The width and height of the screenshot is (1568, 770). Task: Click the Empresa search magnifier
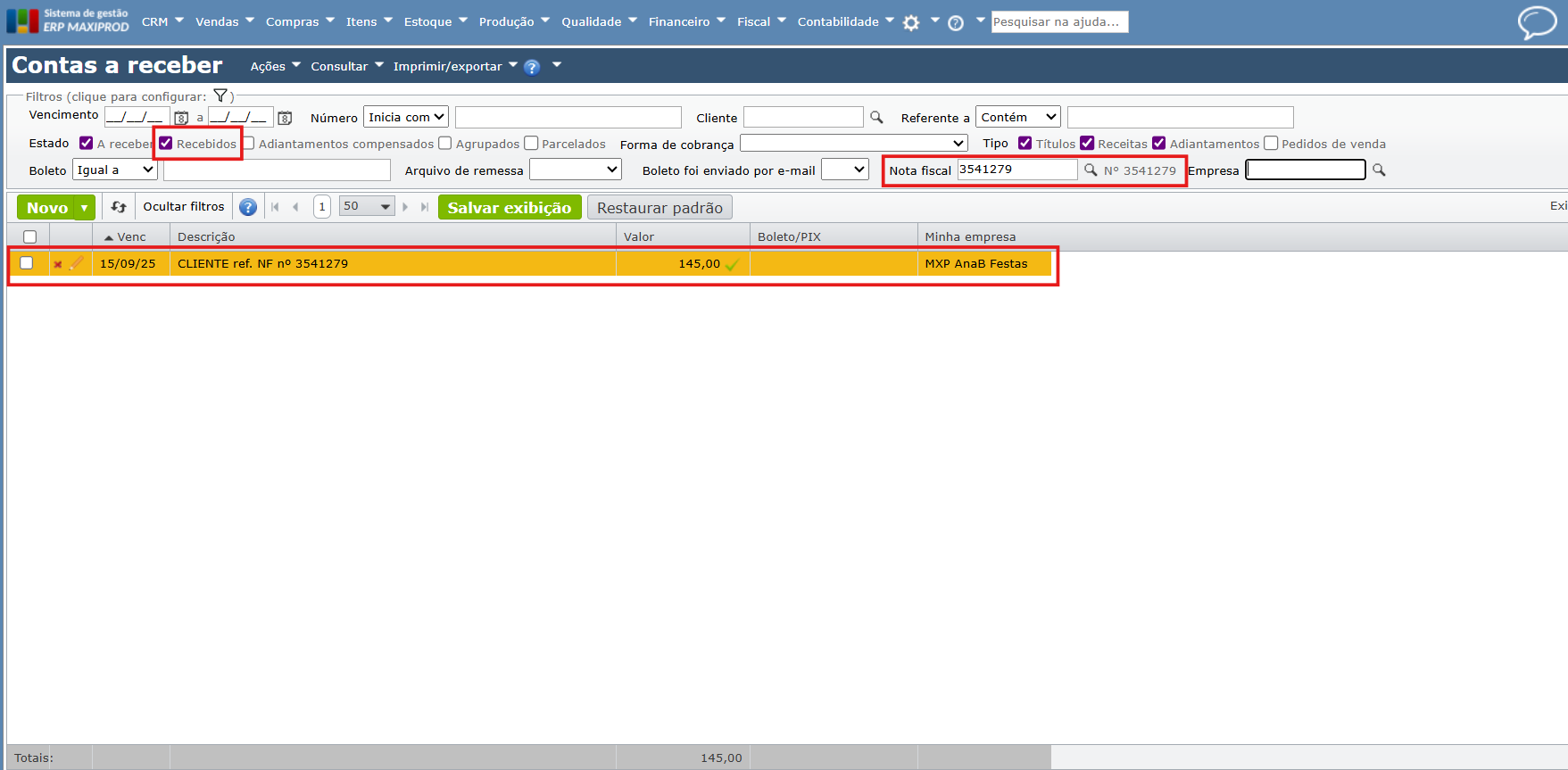(x=1379, y=170)
